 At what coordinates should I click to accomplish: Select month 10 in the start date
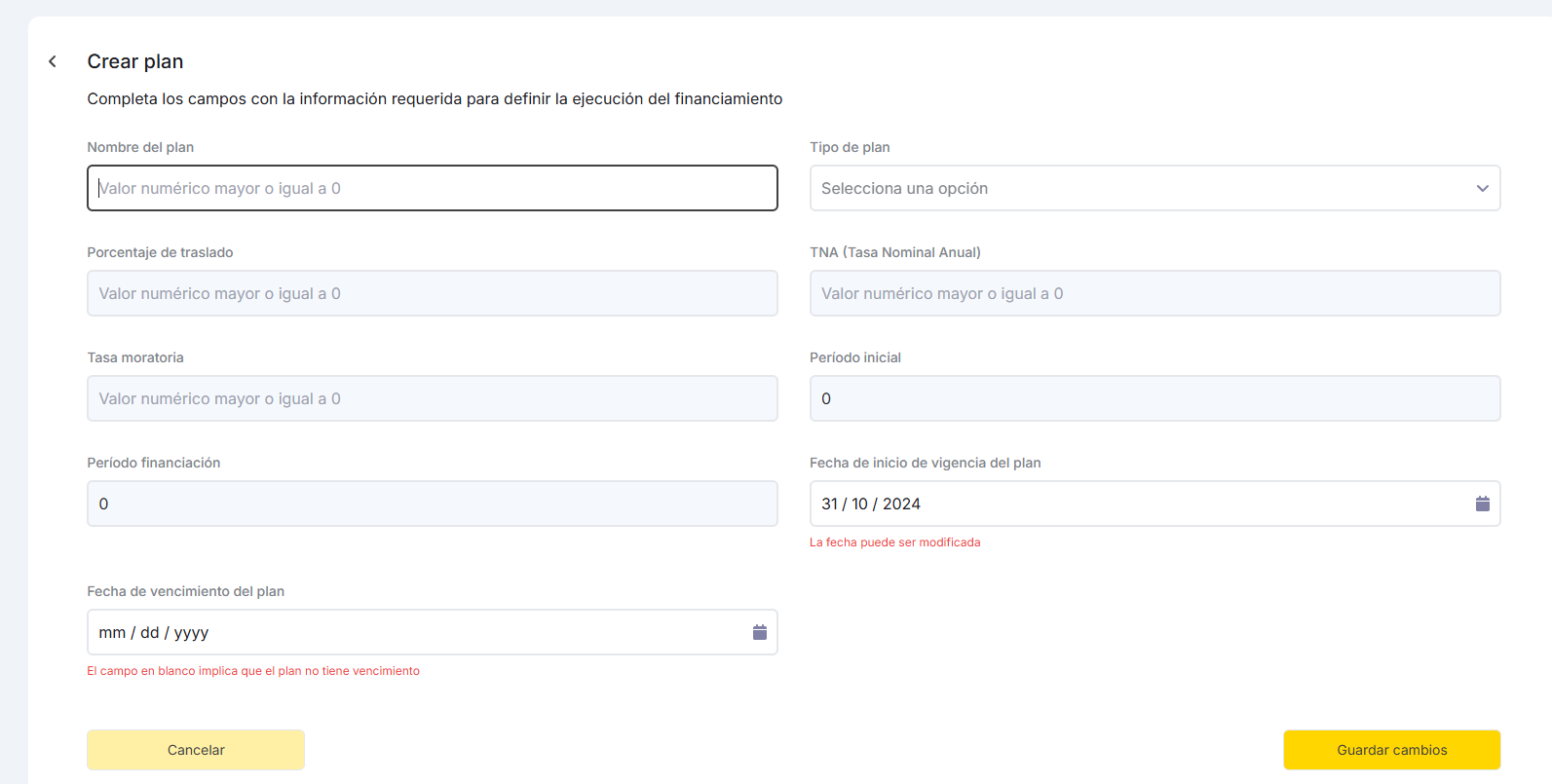[x=859, y=504]
